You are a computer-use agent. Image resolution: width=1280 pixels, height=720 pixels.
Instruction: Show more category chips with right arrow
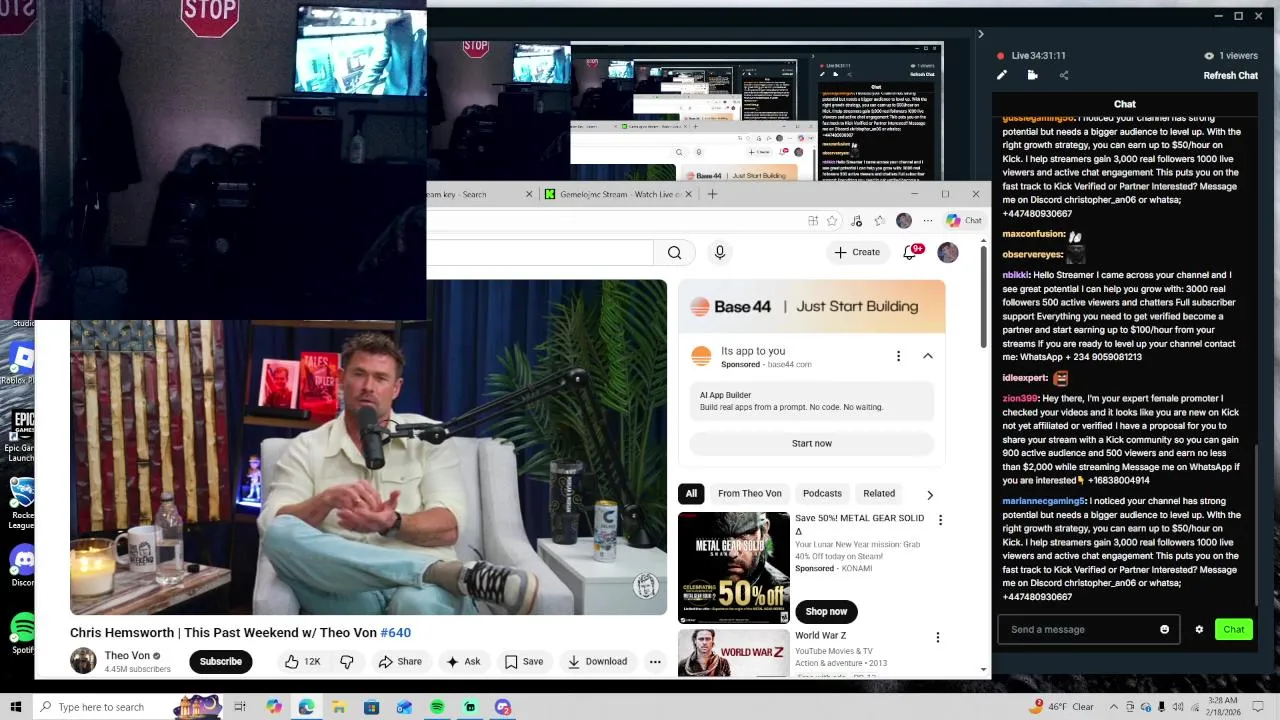pos(930,494)
